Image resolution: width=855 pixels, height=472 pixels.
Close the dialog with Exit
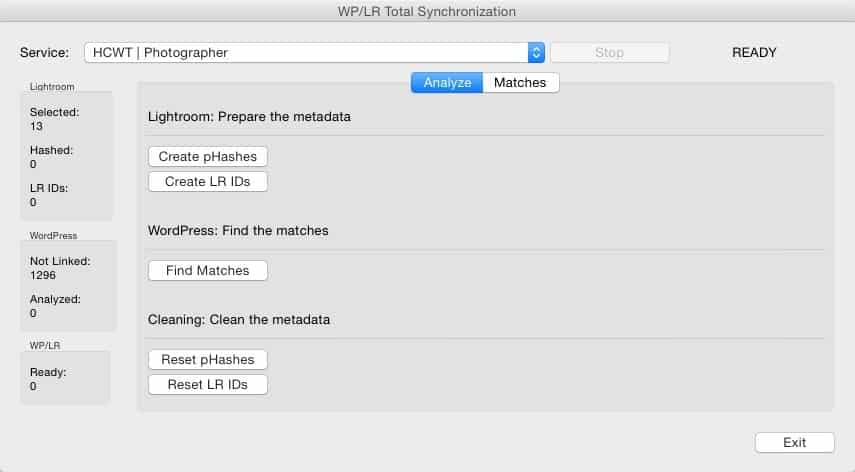click(x=794, y=443)
